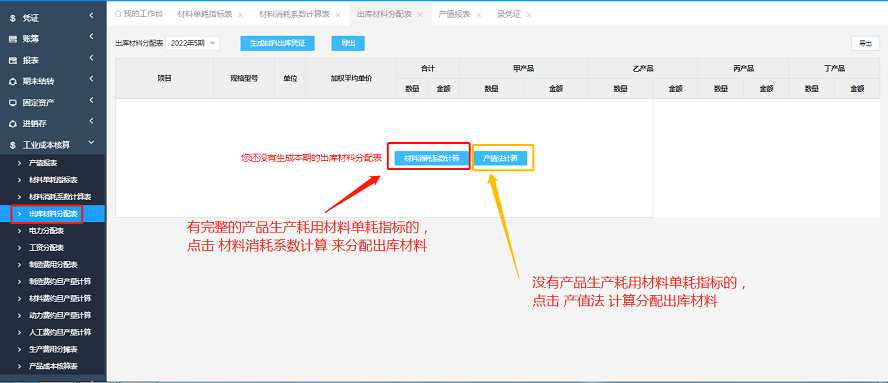Image resolution: width=888 pixels, height=383 pixels.
Task: Click the 丙产品 column group header
Action: click(743, 69)
